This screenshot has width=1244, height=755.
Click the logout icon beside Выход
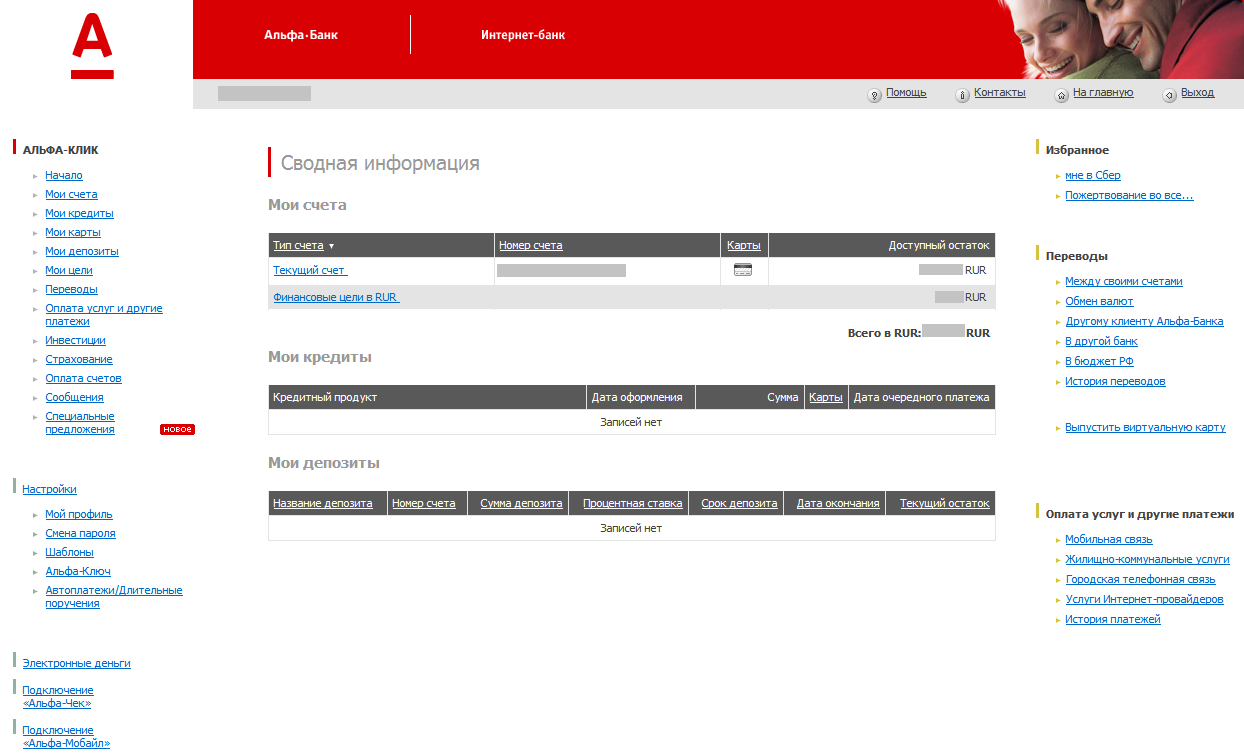(x=1169, y=95)
